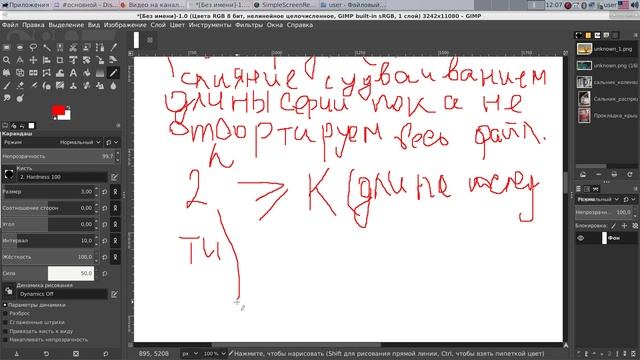Link Жёсткость to brush native hardness
Screen dimensions: 640x360
pyautogui.click(x=115, y=257)
